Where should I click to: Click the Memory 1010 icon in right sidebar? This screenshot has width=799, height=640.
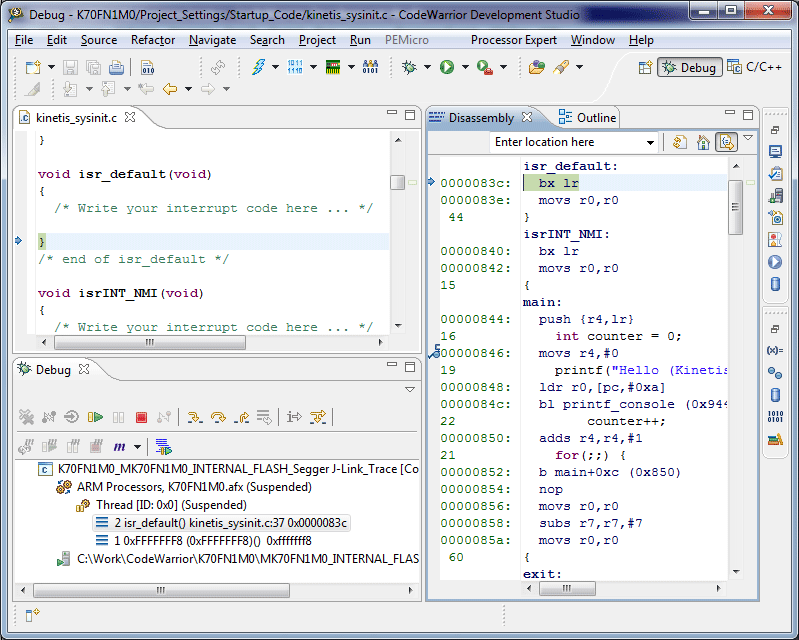[x=775, y=416]
